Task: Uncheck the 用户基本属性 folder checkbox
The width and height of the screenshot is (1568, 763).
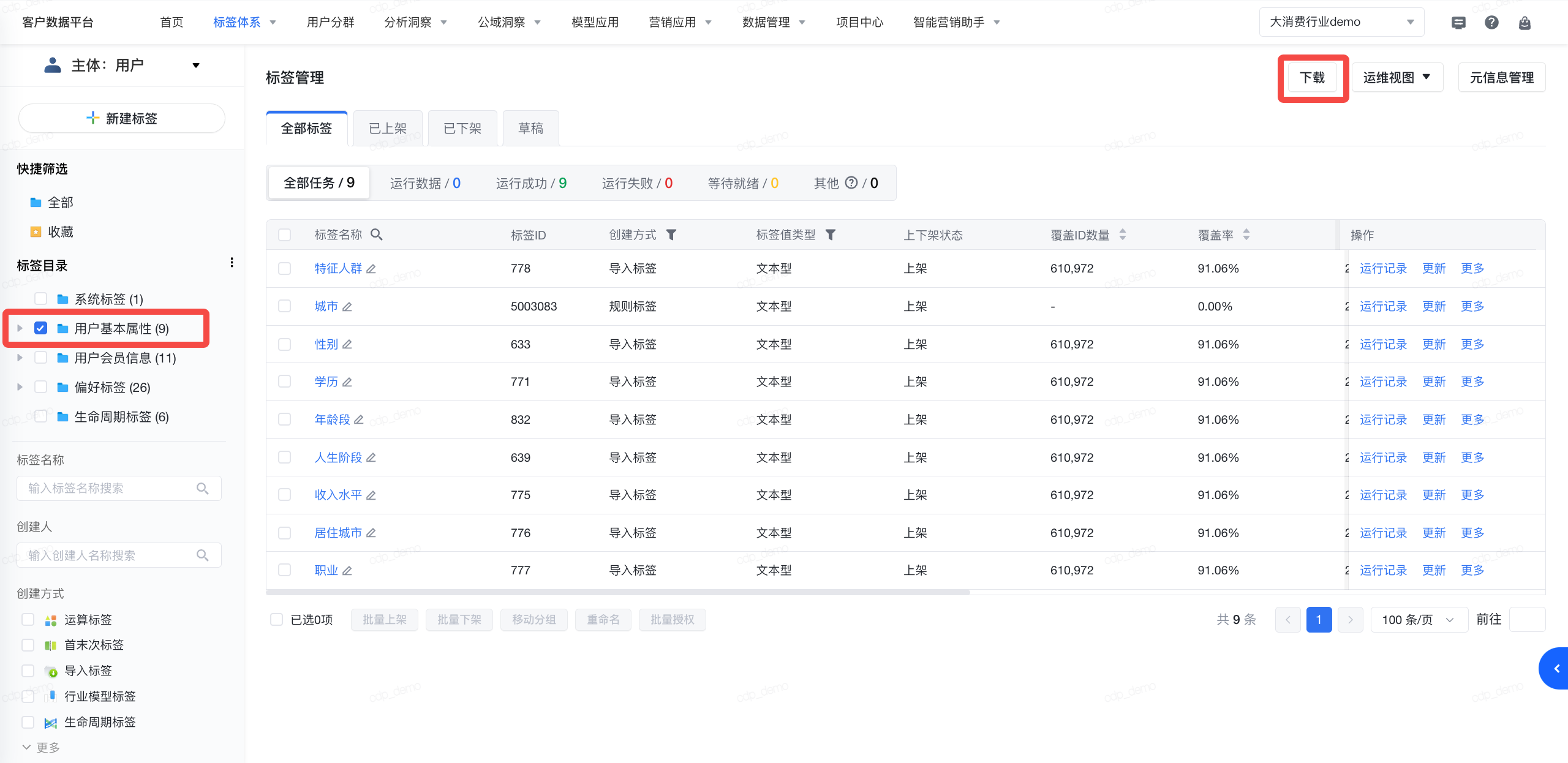Action: 41,328
